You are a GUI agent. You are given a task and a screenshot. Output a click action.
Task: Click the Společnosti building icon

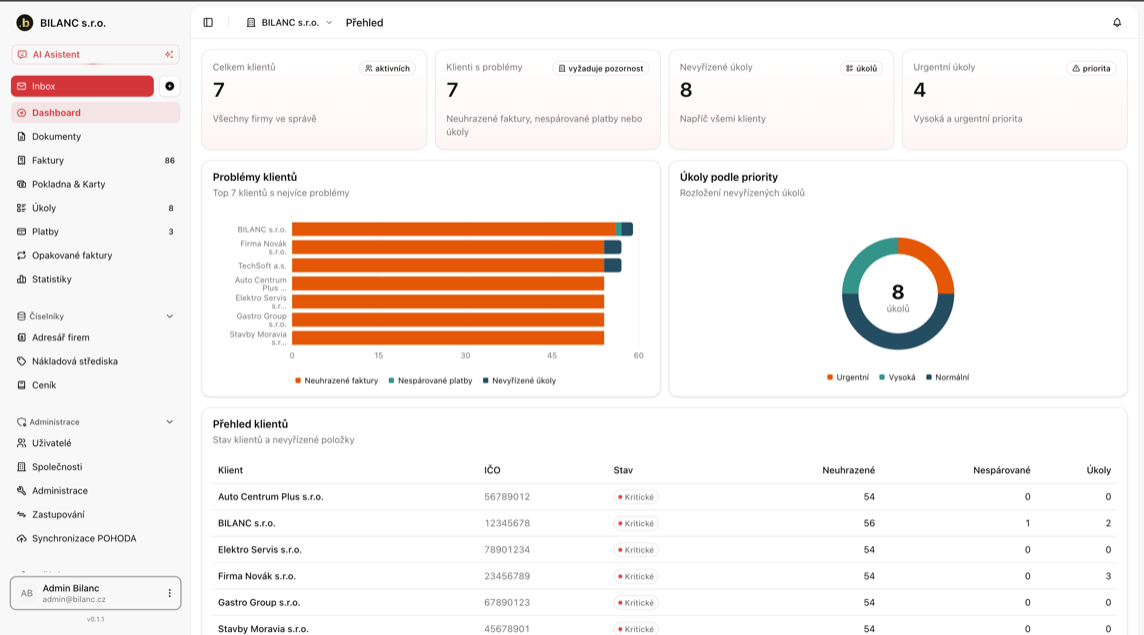click(x=21, y=466)
